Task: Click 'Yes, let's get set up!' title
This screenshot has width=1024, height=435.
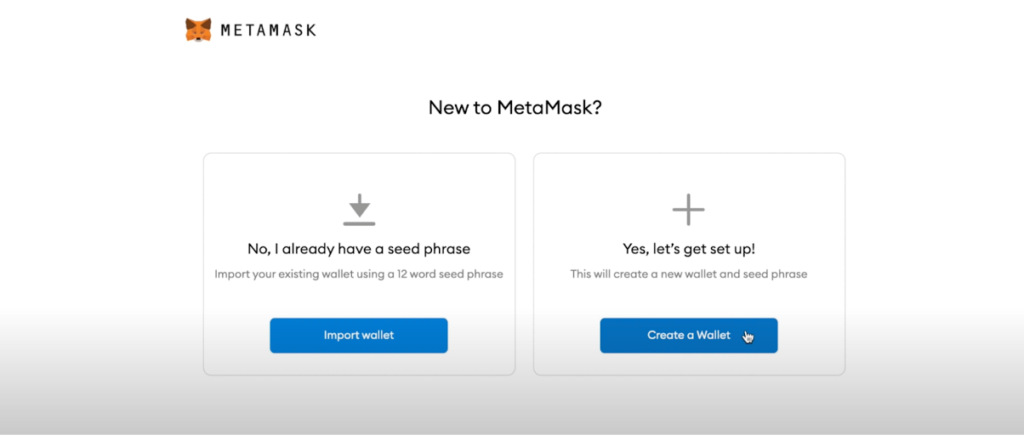Action: [688, 248]
